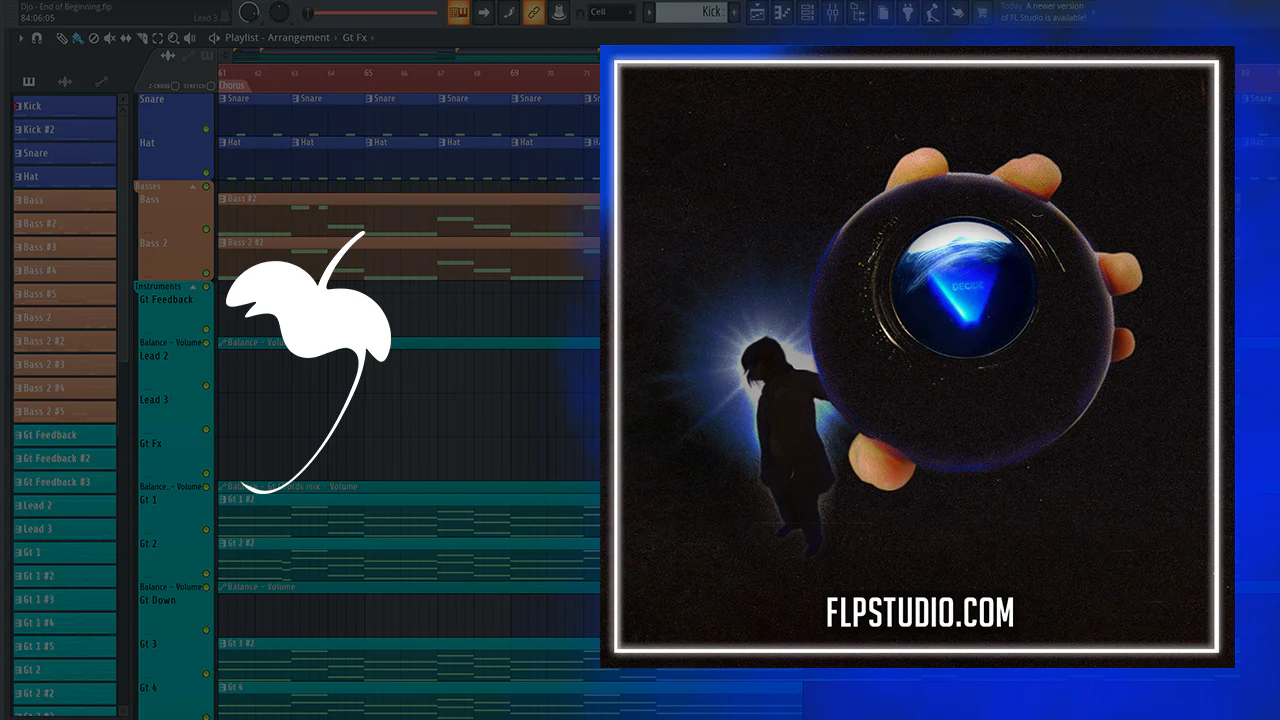Mute the Bass track LED
Image resolution: width=1280 pixels, height=720 pixels.
(206, 229)
